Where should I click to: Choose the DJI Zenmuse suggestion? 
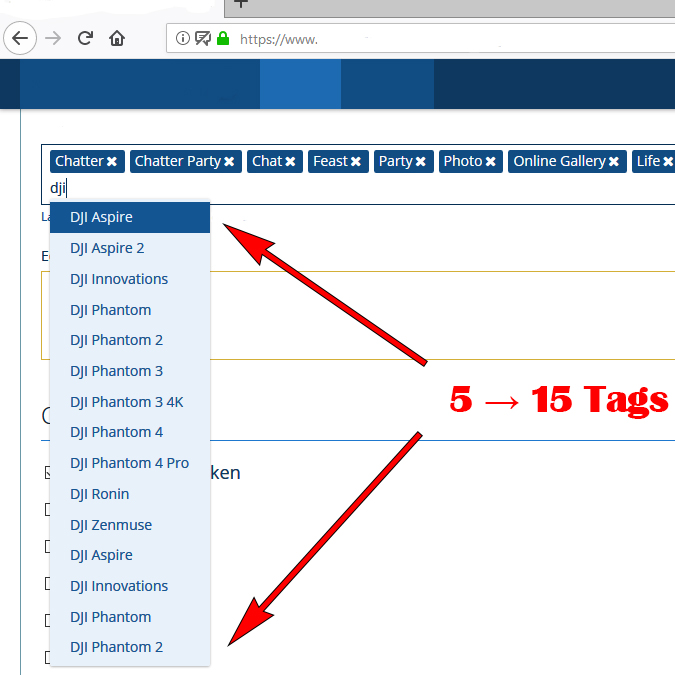[x=130, y=525]
